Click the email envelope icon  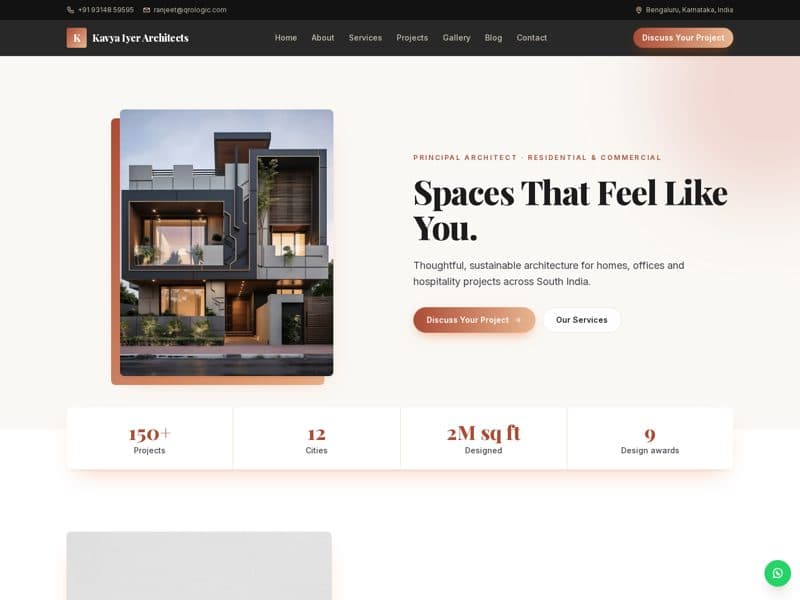(146, 10)
